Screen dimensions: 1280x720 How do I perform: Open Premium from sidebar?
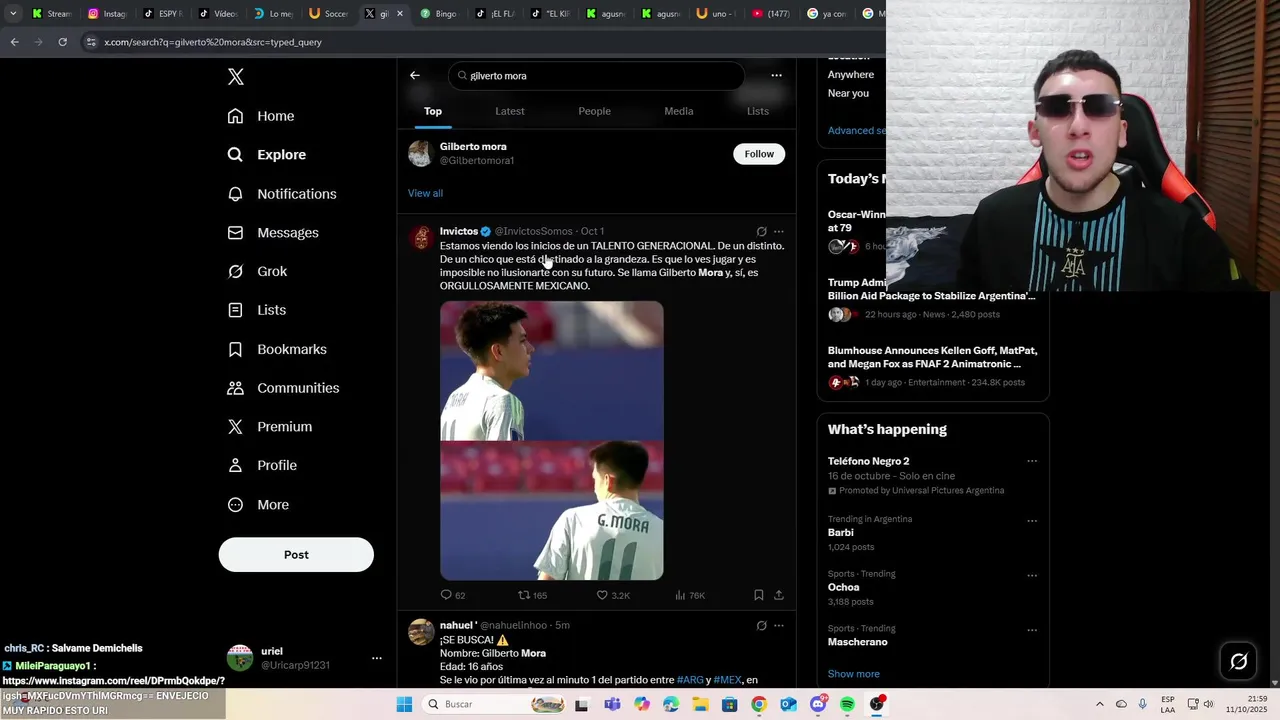tap(270, 427)
